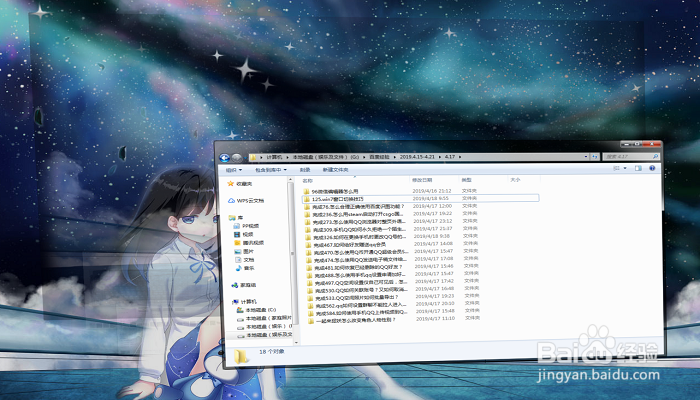
Task: Select folder 125.win7窗口切换技巧
Action: (x=420, y=199)
